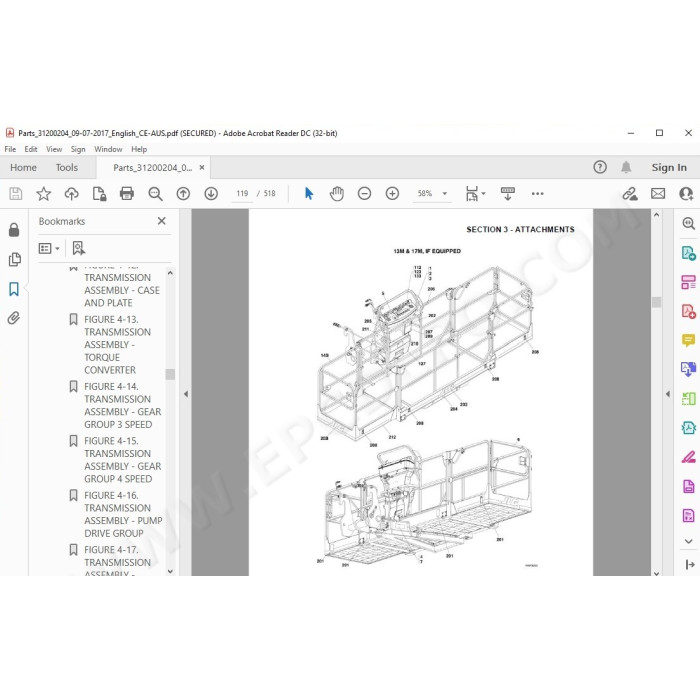Open the Window menu
This screenshot has height=700, width=700.
tap(108, 149)
